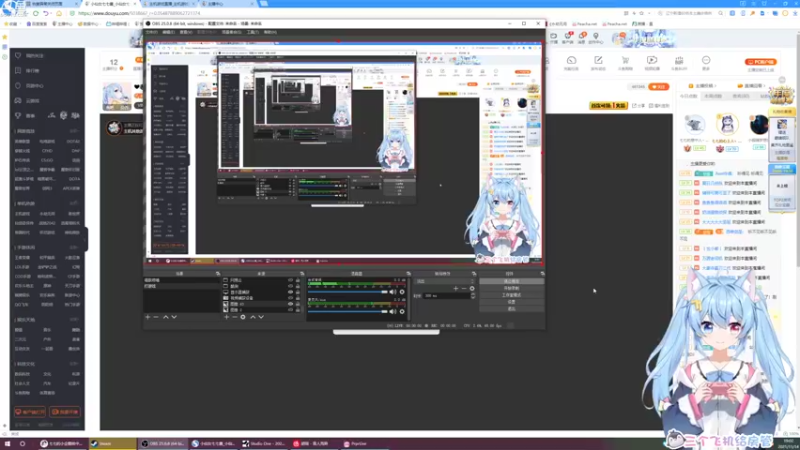The image size is (800, 450).
Task: Open Studio One from the taskbar
Action: click(x=263, y=443)
